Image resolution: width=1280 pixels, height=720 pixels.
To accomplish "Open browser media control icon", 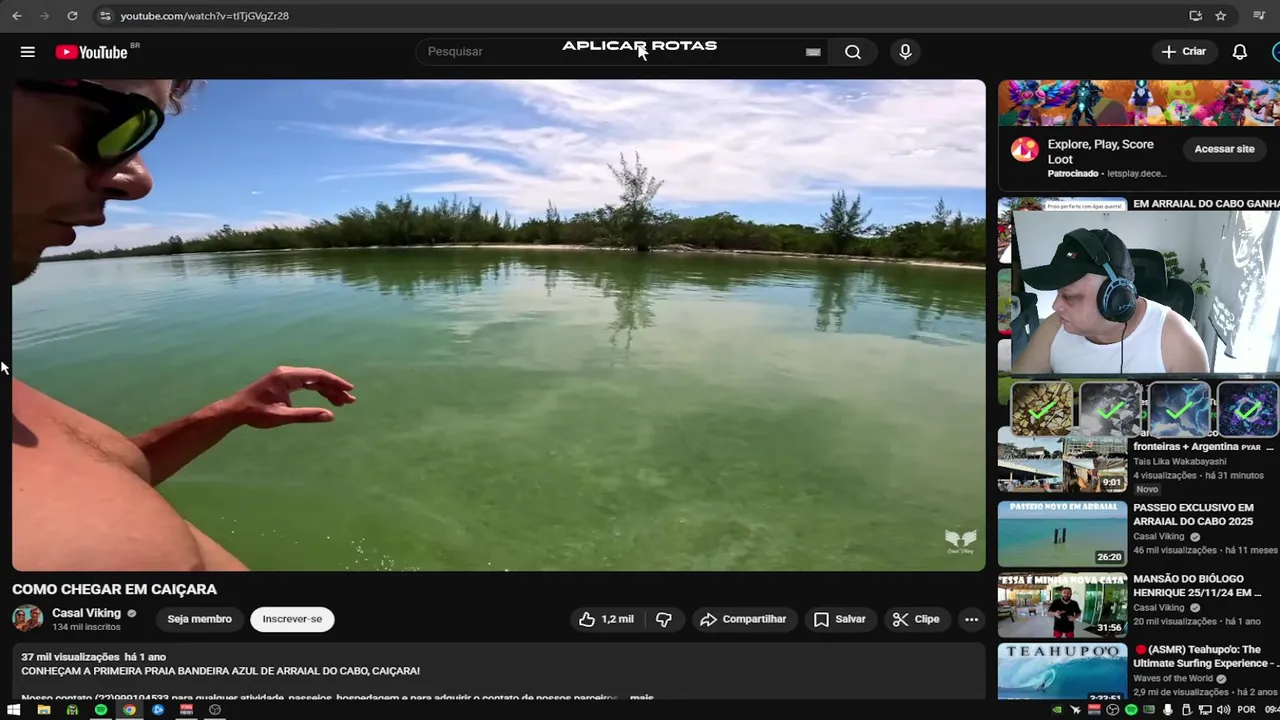I will click(x=1259, y=16).
